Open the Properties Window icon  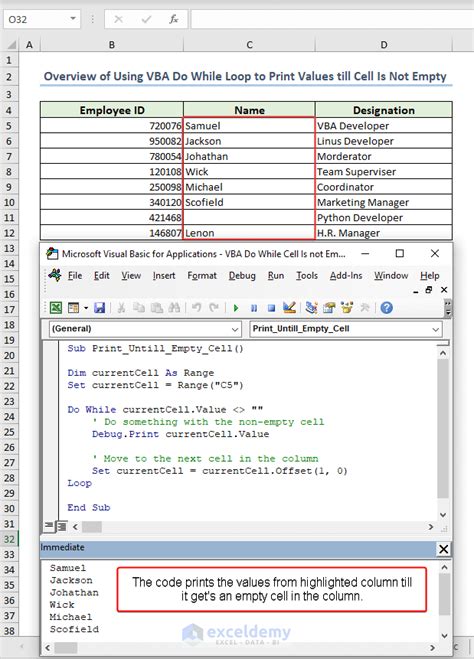pyautogui.click(x=329, y=308)
